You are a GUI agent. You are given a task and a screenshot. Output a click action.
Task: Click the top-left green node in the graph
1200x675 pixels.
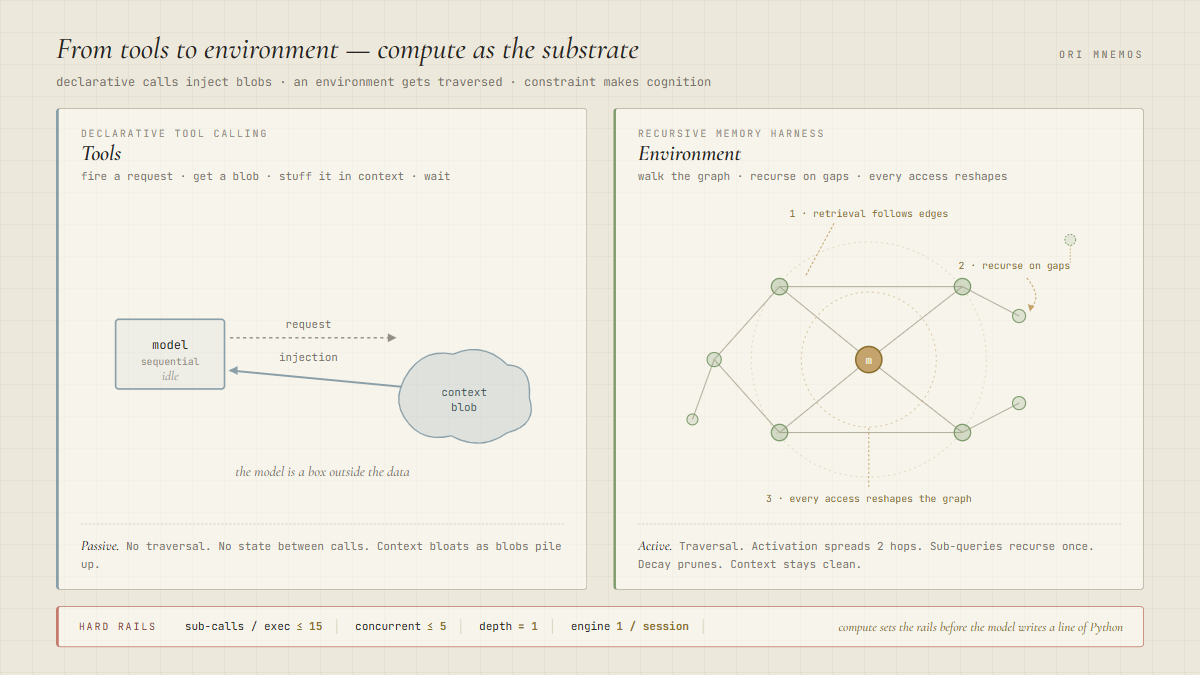779,287
